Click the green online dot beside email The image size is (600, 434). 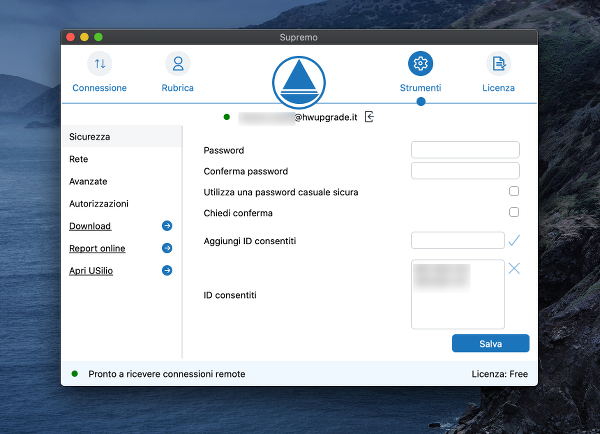[227, 117]
